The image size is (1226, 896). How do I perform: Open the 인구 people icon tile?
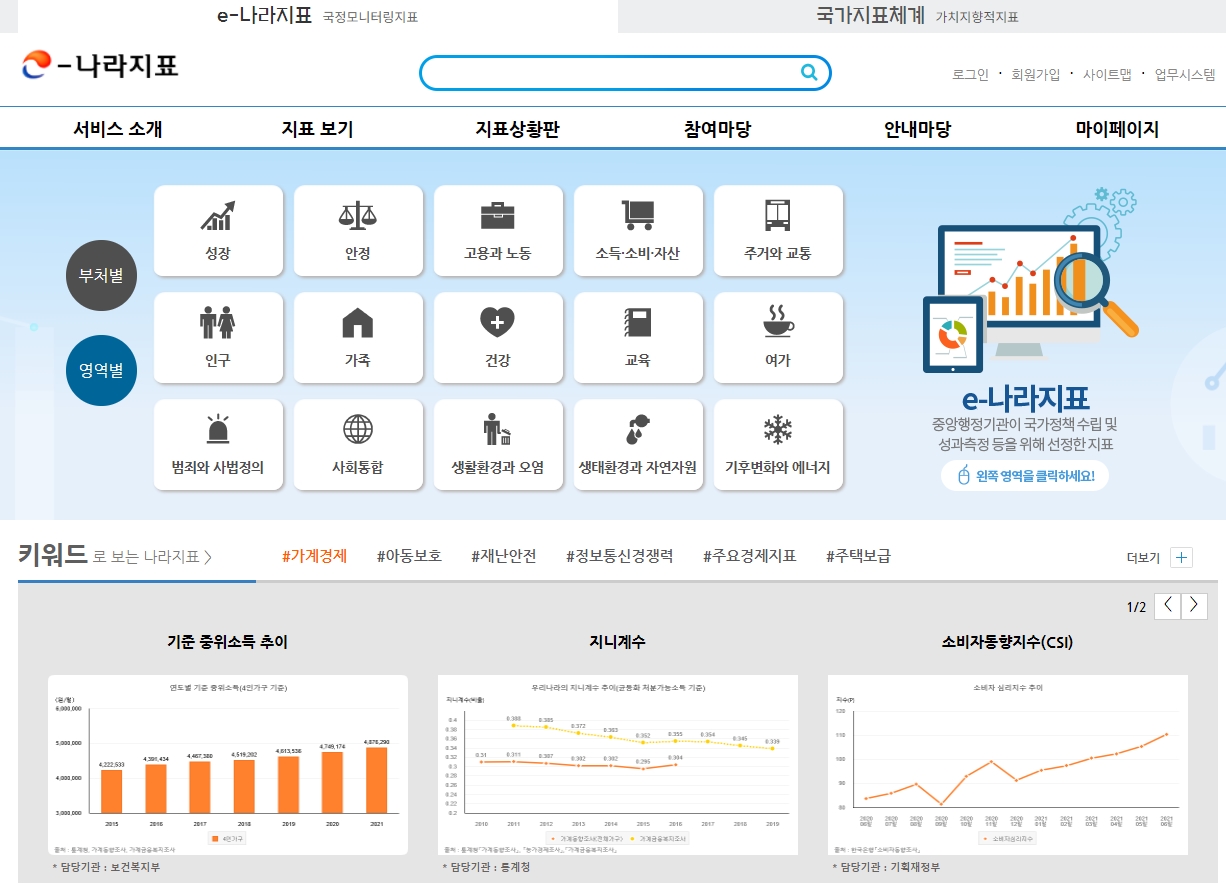coord(218,338)
